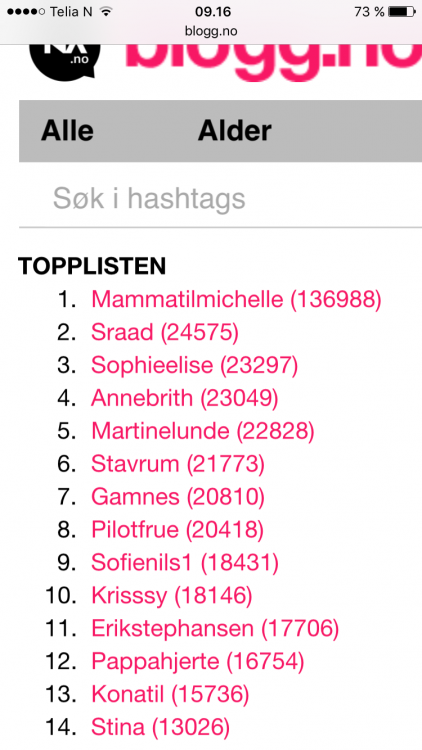Screen dimensions: 422x750
Task: Open the Alder tab
Action: [234, 131]
